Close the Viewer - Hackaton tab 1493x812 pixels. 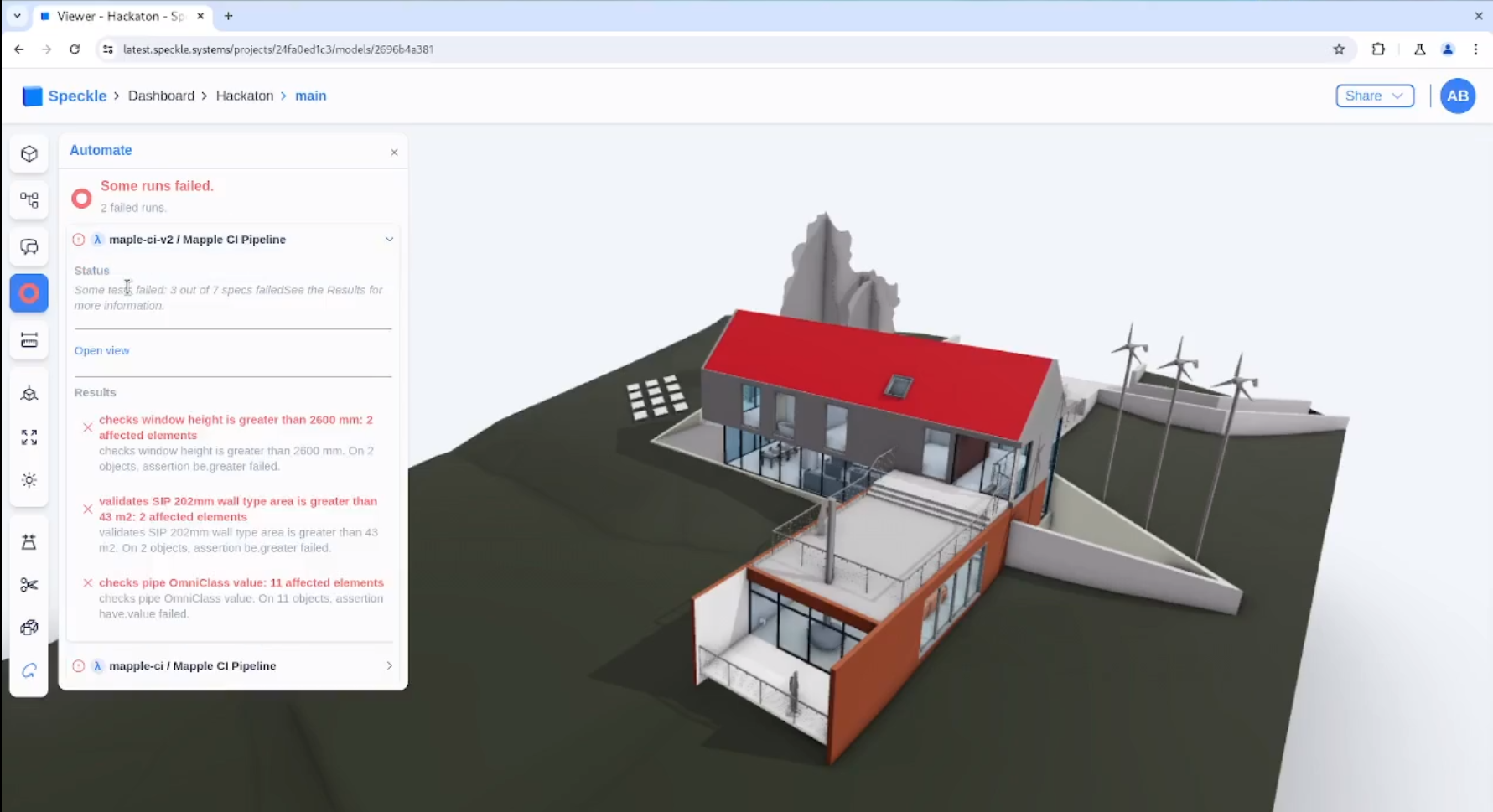pyautogui.click(x=200, y=16)
